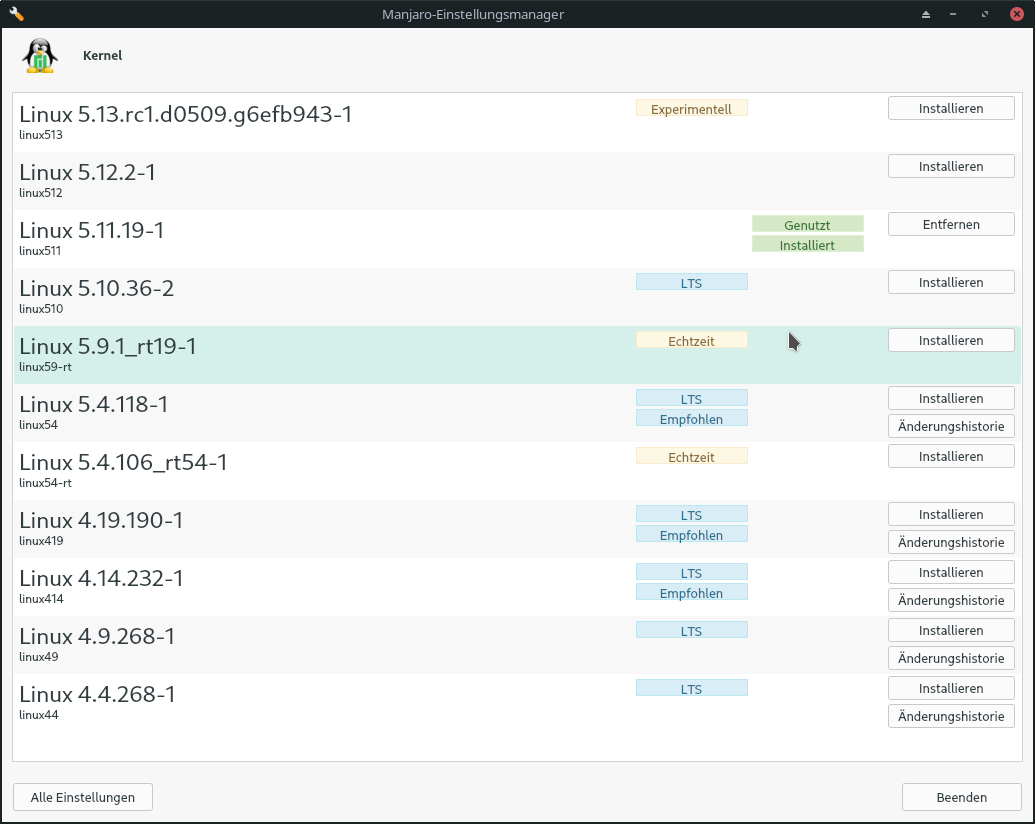The image size is (1035, 824).
Task: Click the linux419 package name
Action: click(41, 541)
